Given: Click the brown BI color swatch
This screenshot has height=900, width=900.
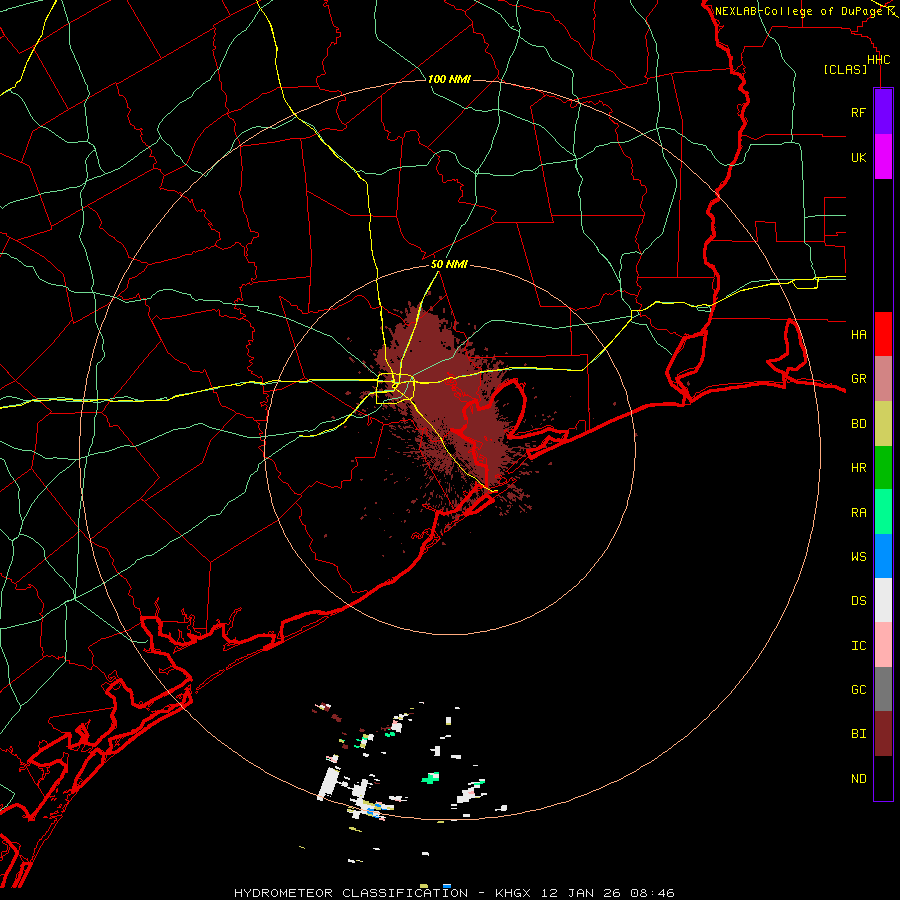Looking at the screenshot, I should pos(883,734).
